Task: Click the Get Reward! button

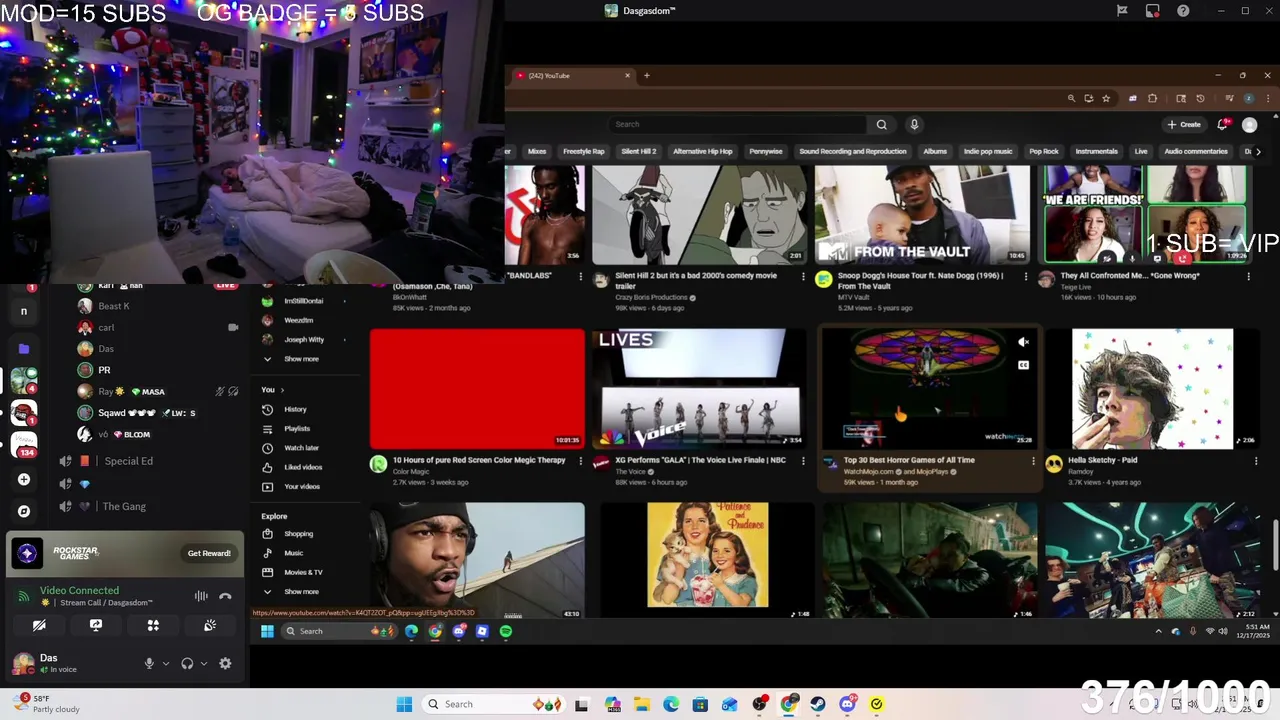Action: click(x=209, y=553)
